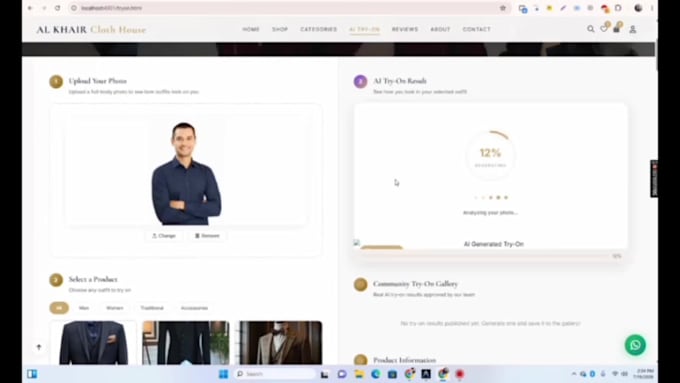680x383 pixels.
Task: Open the Chrome extensions puzzle icon
Action: tap(618, 8)
